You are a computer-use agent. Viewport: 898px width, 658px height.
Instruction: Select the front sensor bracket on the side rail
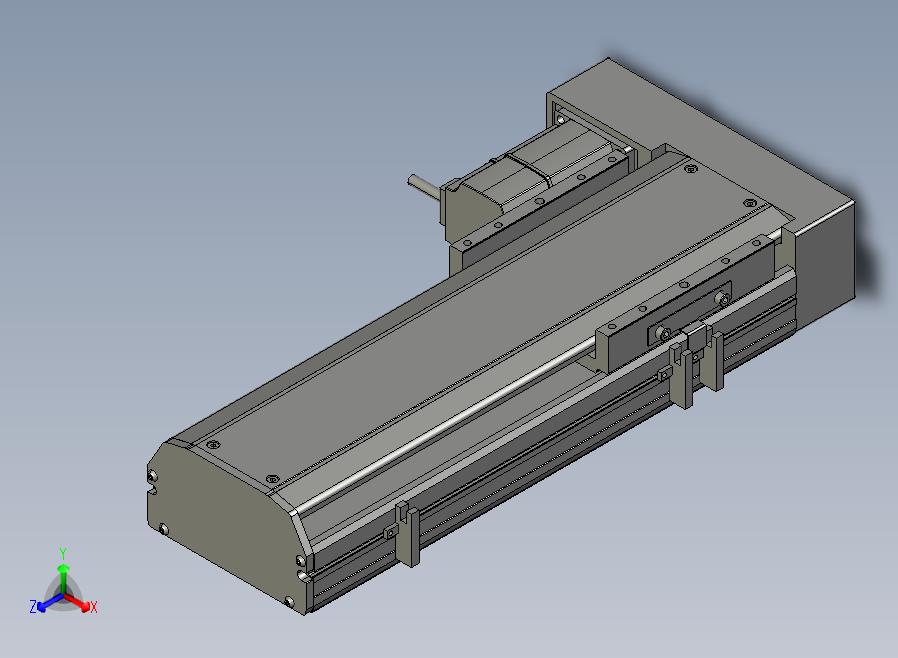(x=406, y=534)
